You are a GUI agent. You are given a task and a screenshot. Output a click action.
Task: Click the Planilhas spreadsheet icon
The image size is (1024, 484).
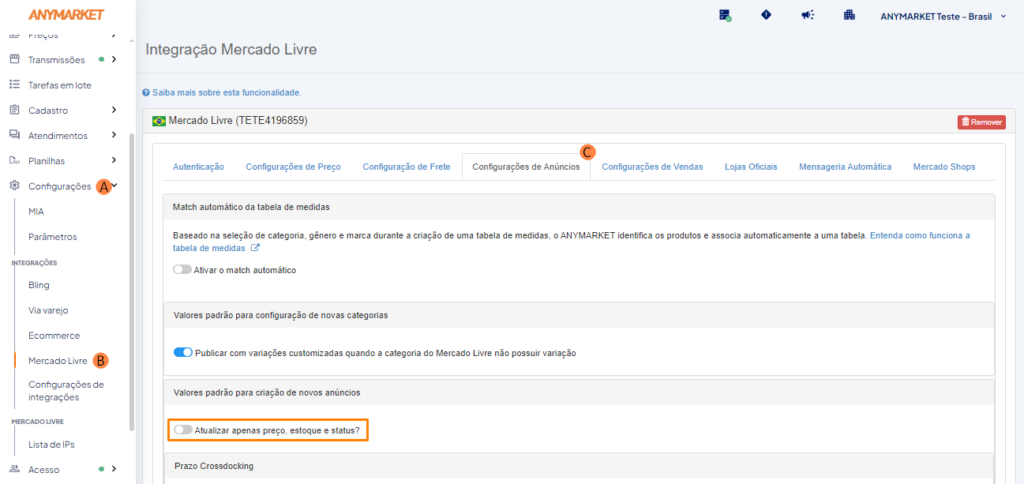pyautogui.click(x=14, y=160)
